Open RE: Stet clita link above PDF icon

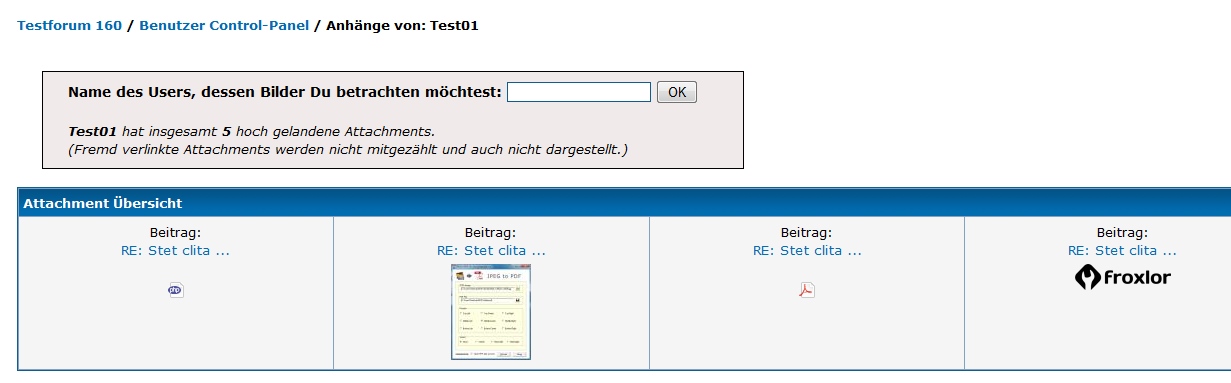pyautogui.click(x=807, y=250)
